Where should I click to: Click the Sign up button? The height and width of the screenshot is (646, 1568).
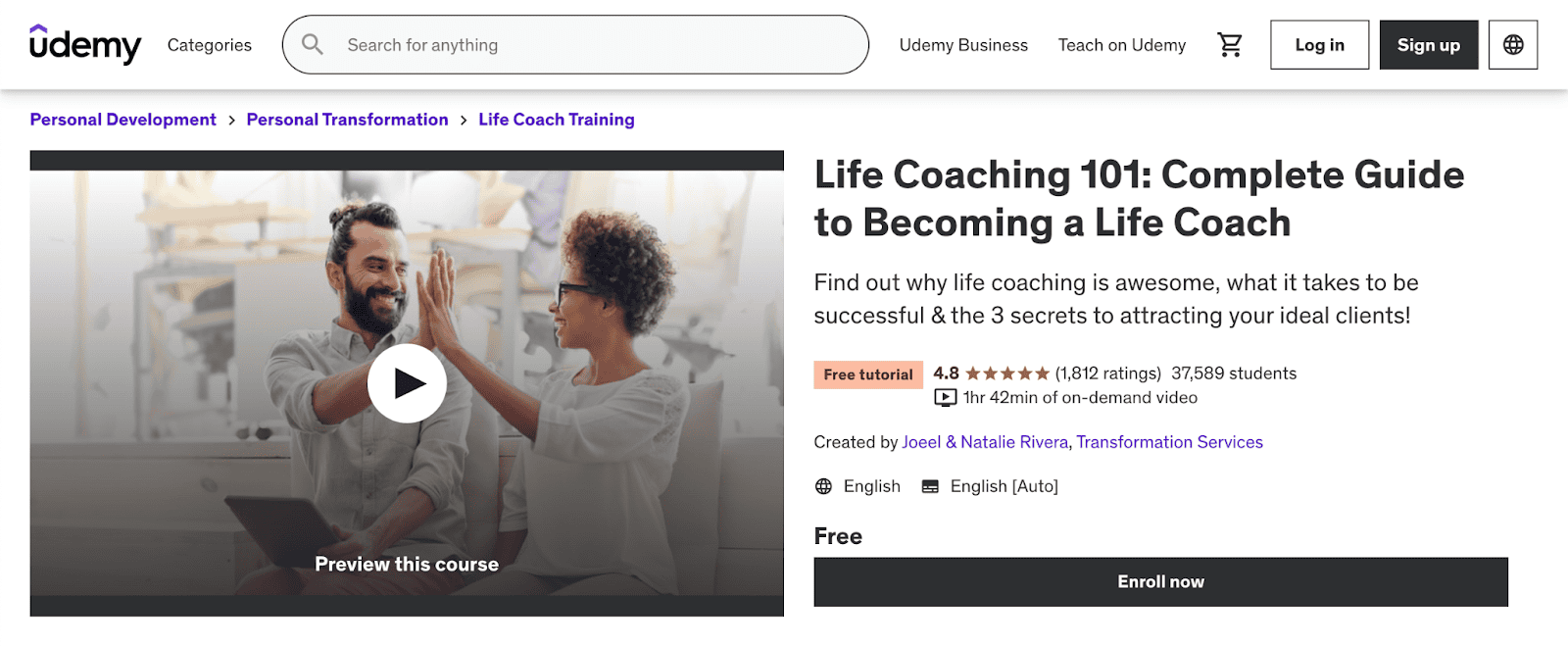(x=1428, y=44)
